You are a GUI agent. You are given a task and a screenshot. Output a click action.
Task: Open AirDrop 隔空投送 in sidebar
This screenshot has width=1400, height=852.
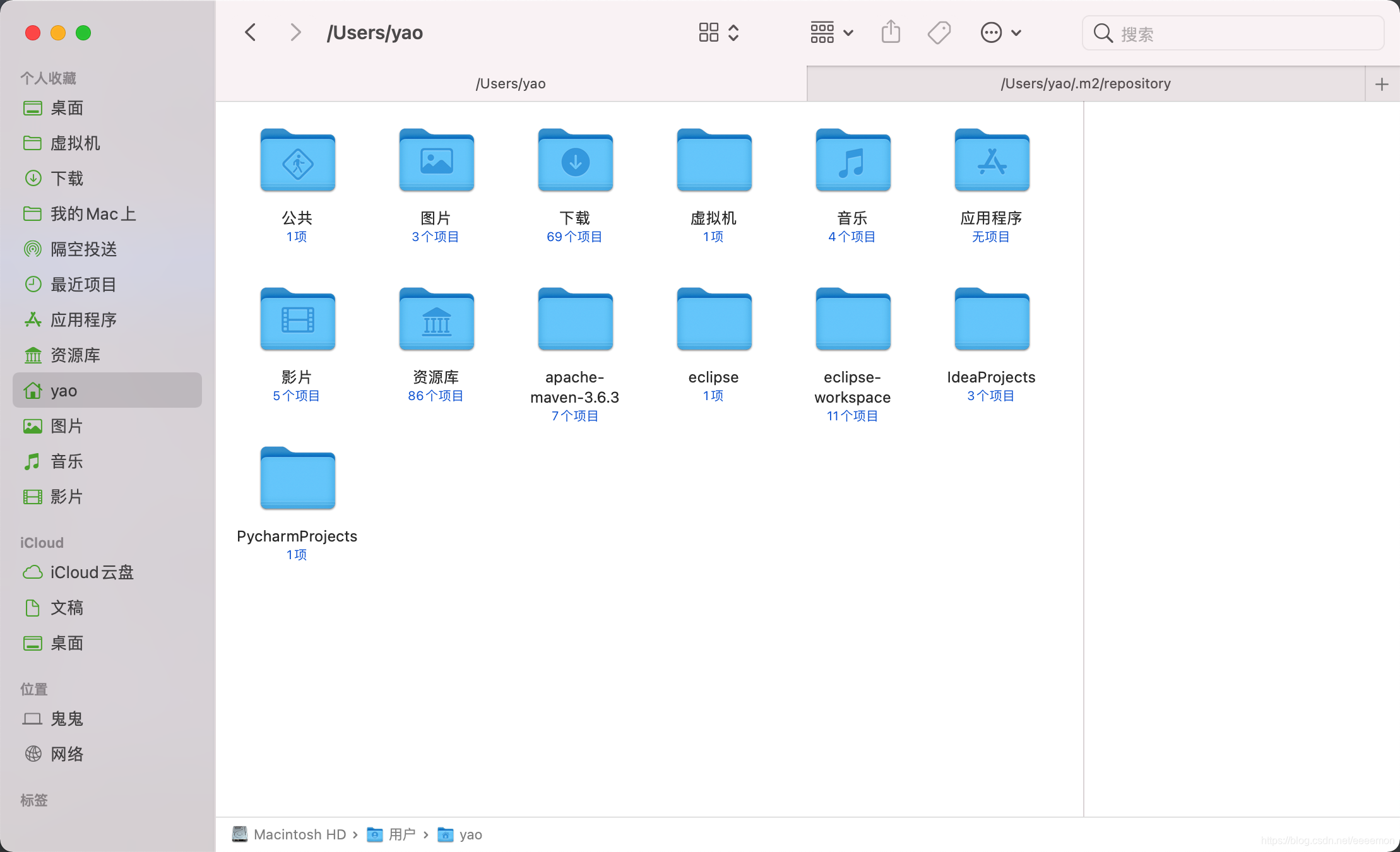tap(83, 249)
